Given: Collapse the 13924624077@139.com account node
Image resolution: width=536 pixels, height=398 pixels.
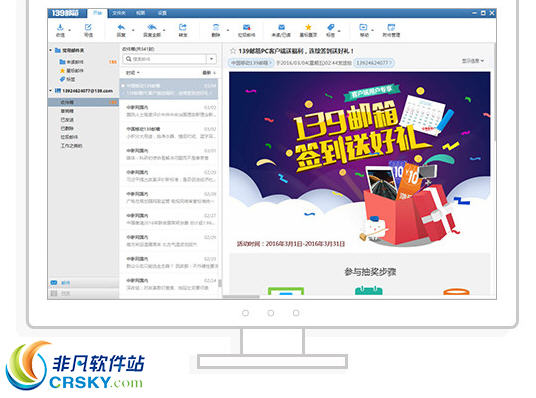Looking at the screenshot, I should pyautogui.click(x=51, y=91).
